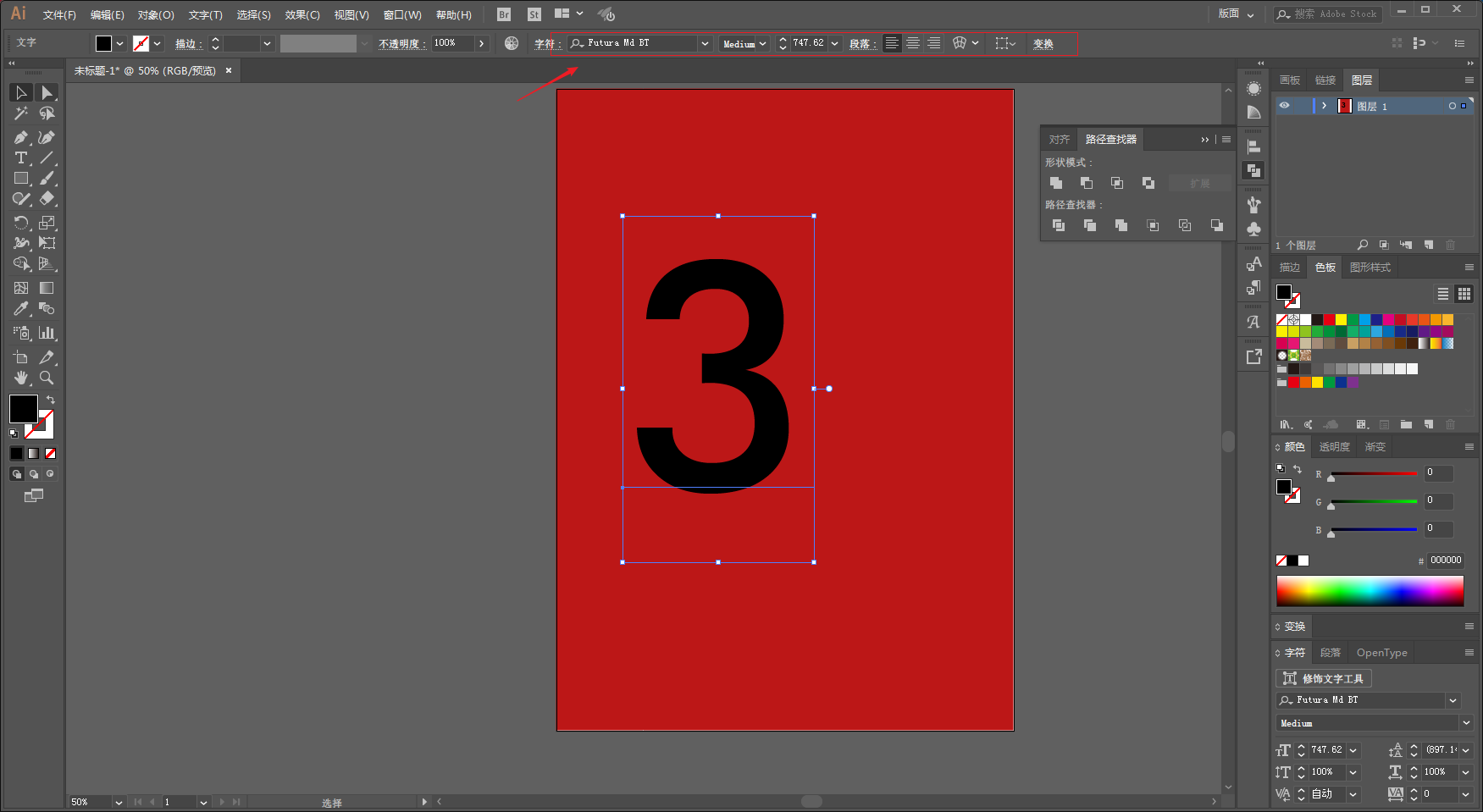1483x812 pixels.
Task: Select the Eyedropper tool
Action: click(21, 309)
